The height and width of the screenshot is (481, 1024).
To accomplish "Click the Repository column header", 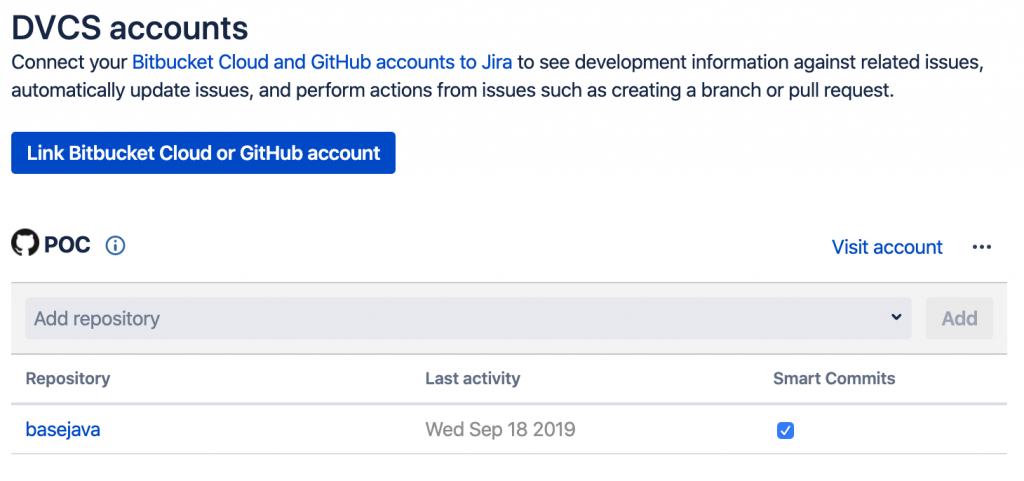I will [x=68, y=378].
